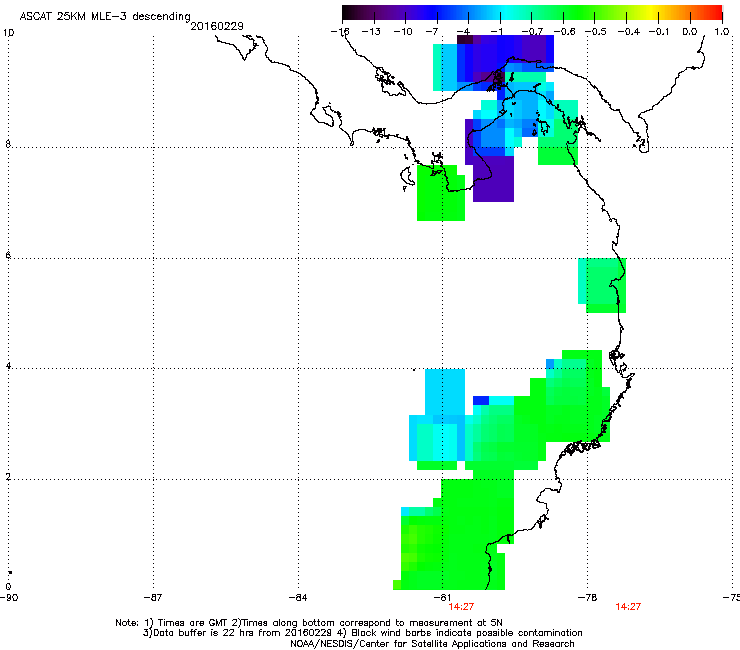The width and height of the screenshot is (740, 650).
Task: Pick the red end of the color bar
Action: 713,13
